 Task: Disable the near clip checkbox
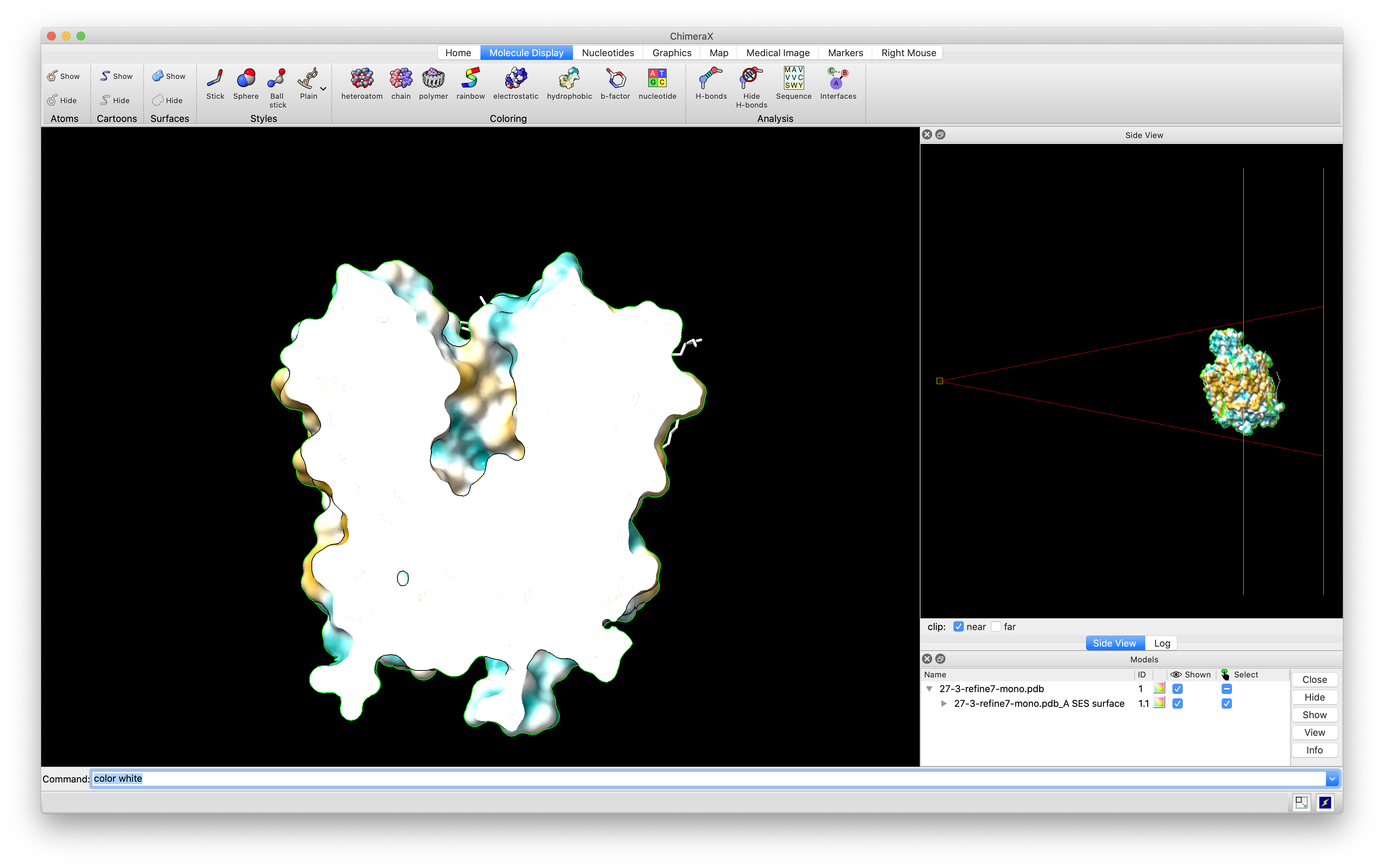958,626
